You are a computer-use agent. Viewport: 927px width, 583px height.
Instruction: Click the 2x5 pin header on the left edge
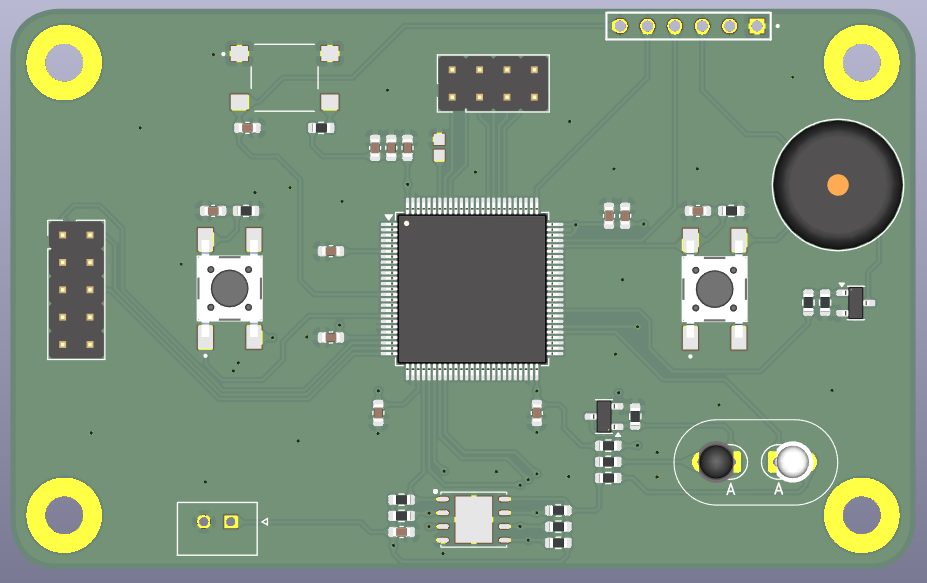tap(76, 290)
